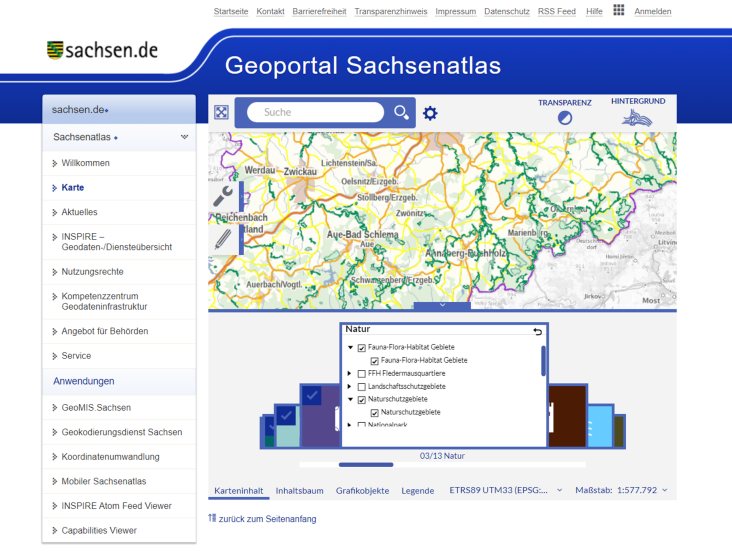732x557 pixels.
Task: Open the Hintergrund map layers icon
Action: click(x=637, y=118)
